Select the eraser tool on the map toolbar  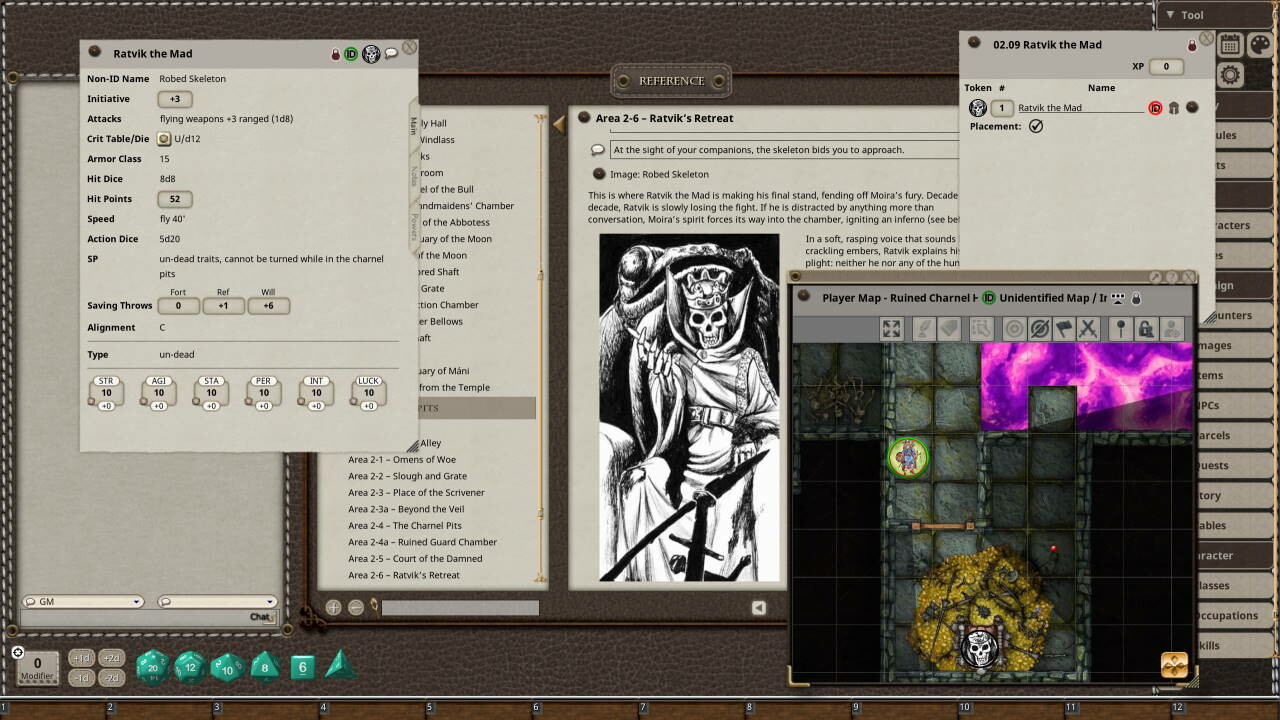[x=951, y=328]
